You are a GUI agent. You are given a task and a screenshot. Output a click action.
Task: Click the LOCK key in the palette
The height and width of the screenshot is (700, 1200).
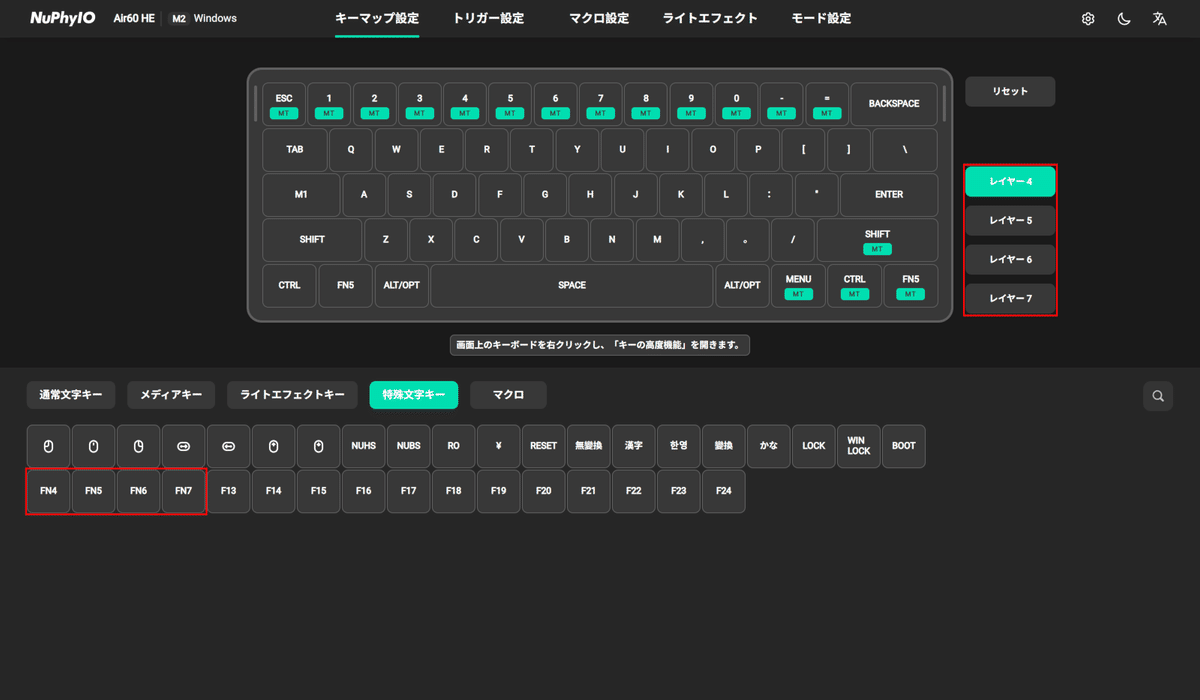pos(813,446)
